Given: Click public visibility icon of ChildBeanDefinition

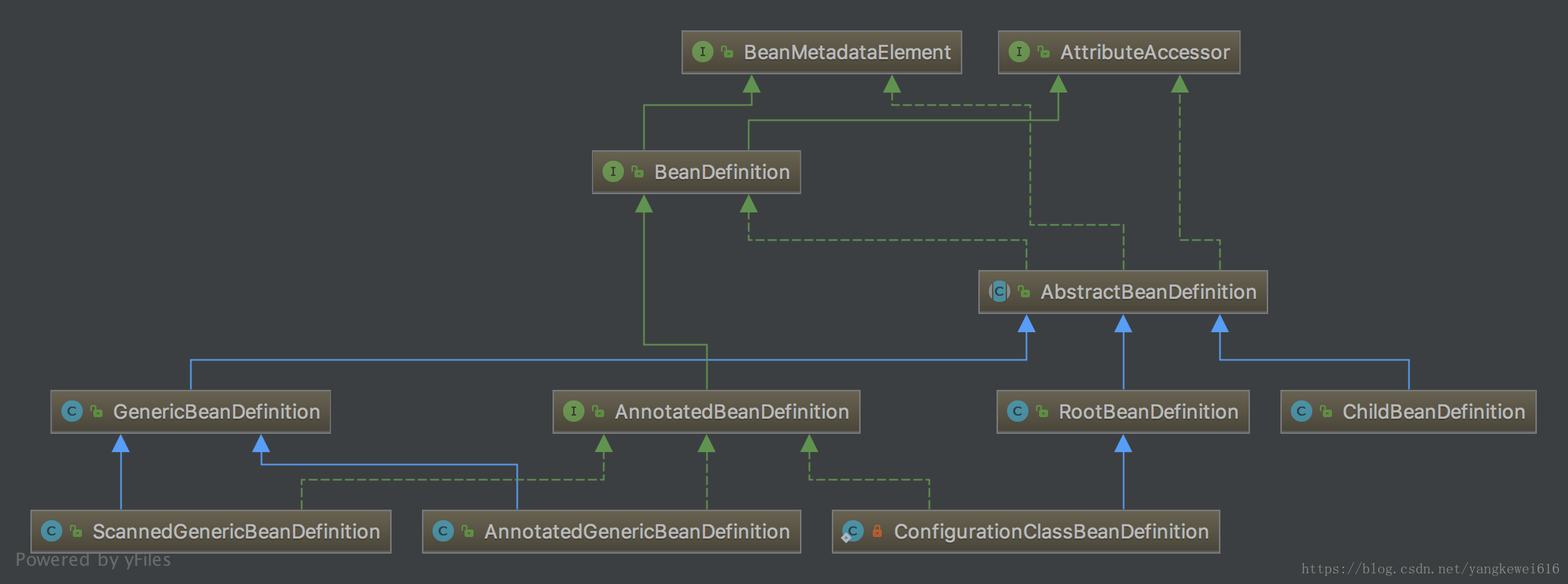Looking at the screenshot, I should pos(1326,411).
